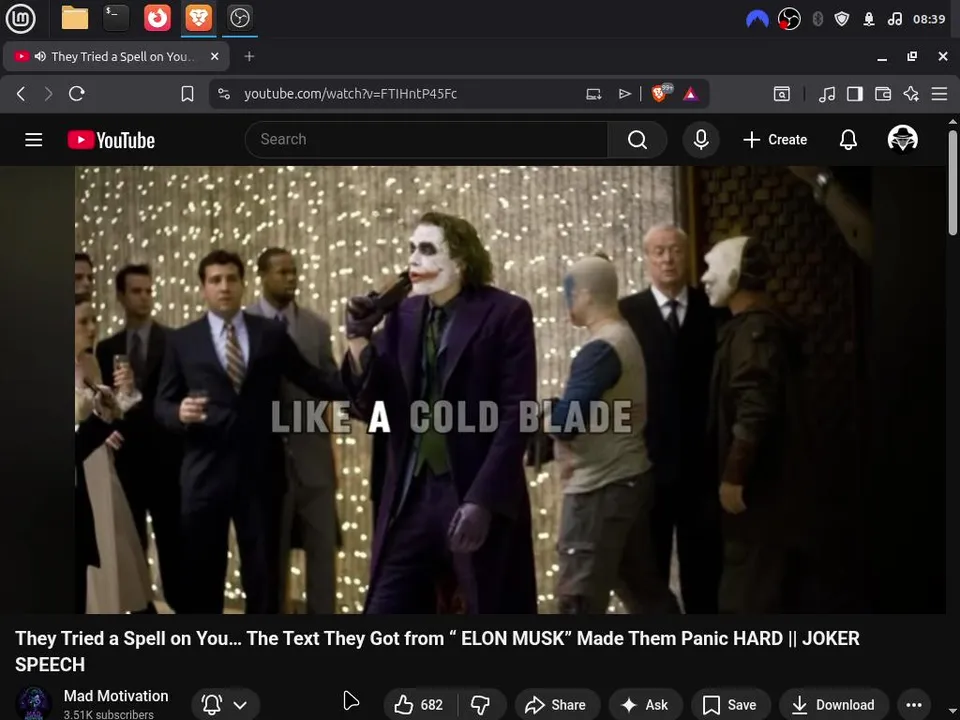
Task: Open the Files folder launcher in panel
Action: point(75,18)
